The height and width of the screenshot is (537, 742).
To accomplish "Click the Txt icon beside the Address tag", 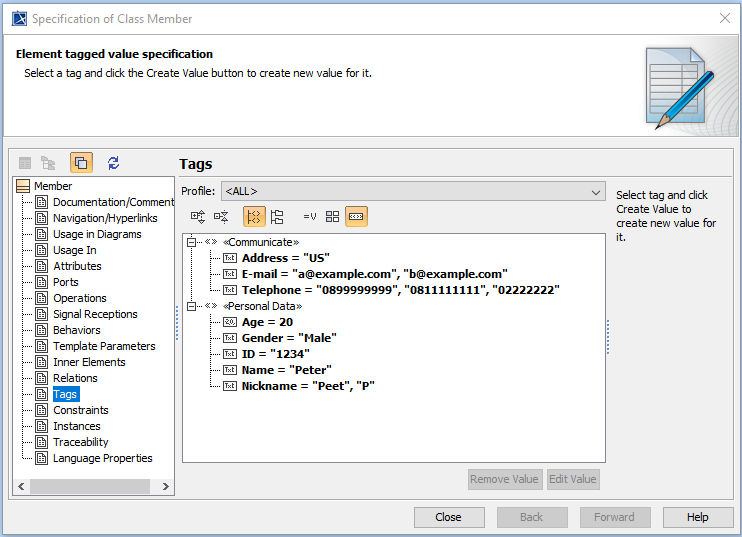I will (x=230, y=258).
